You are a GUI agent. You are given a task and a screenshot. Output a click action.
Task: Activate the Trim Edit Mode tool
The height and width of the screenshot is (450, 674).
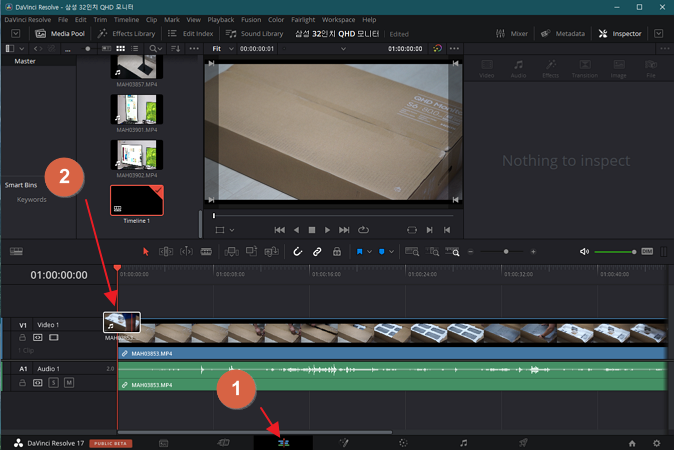[x=166, y=251]
